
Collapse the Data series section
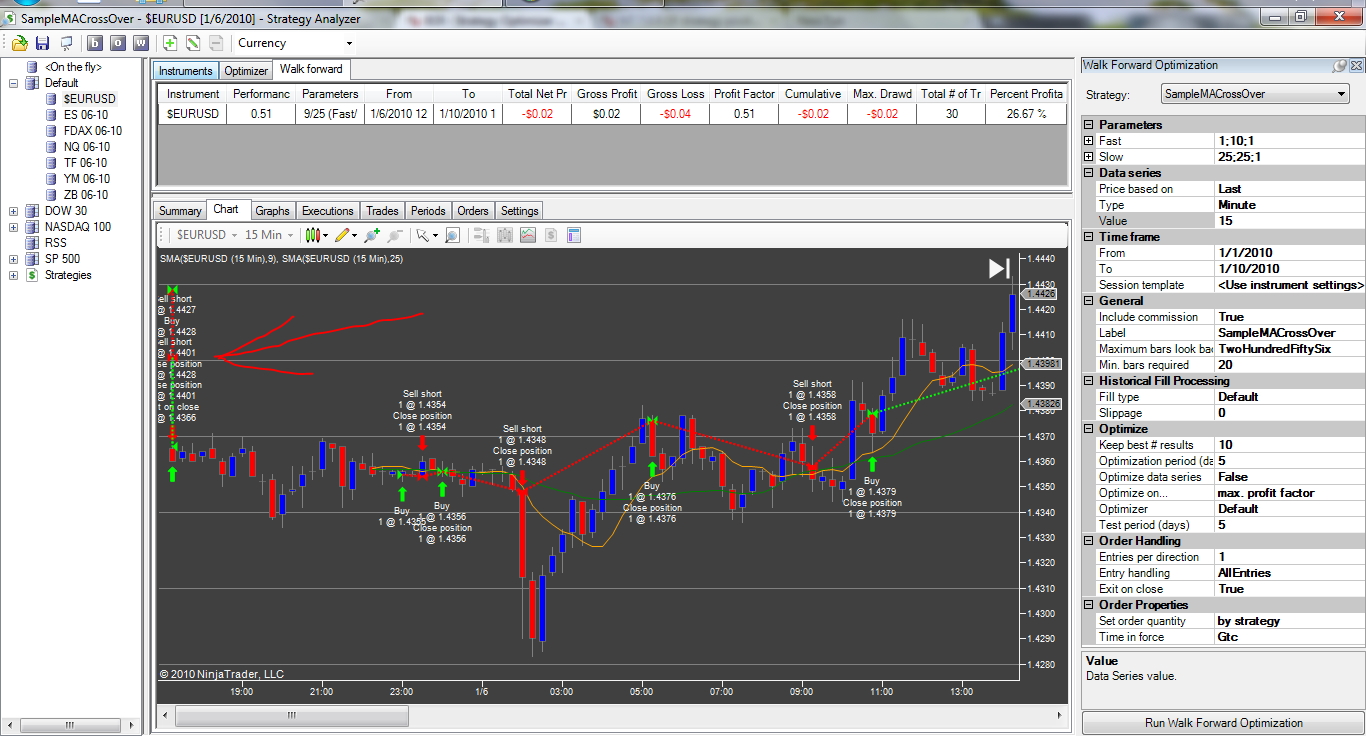(x=1089, y=173)
